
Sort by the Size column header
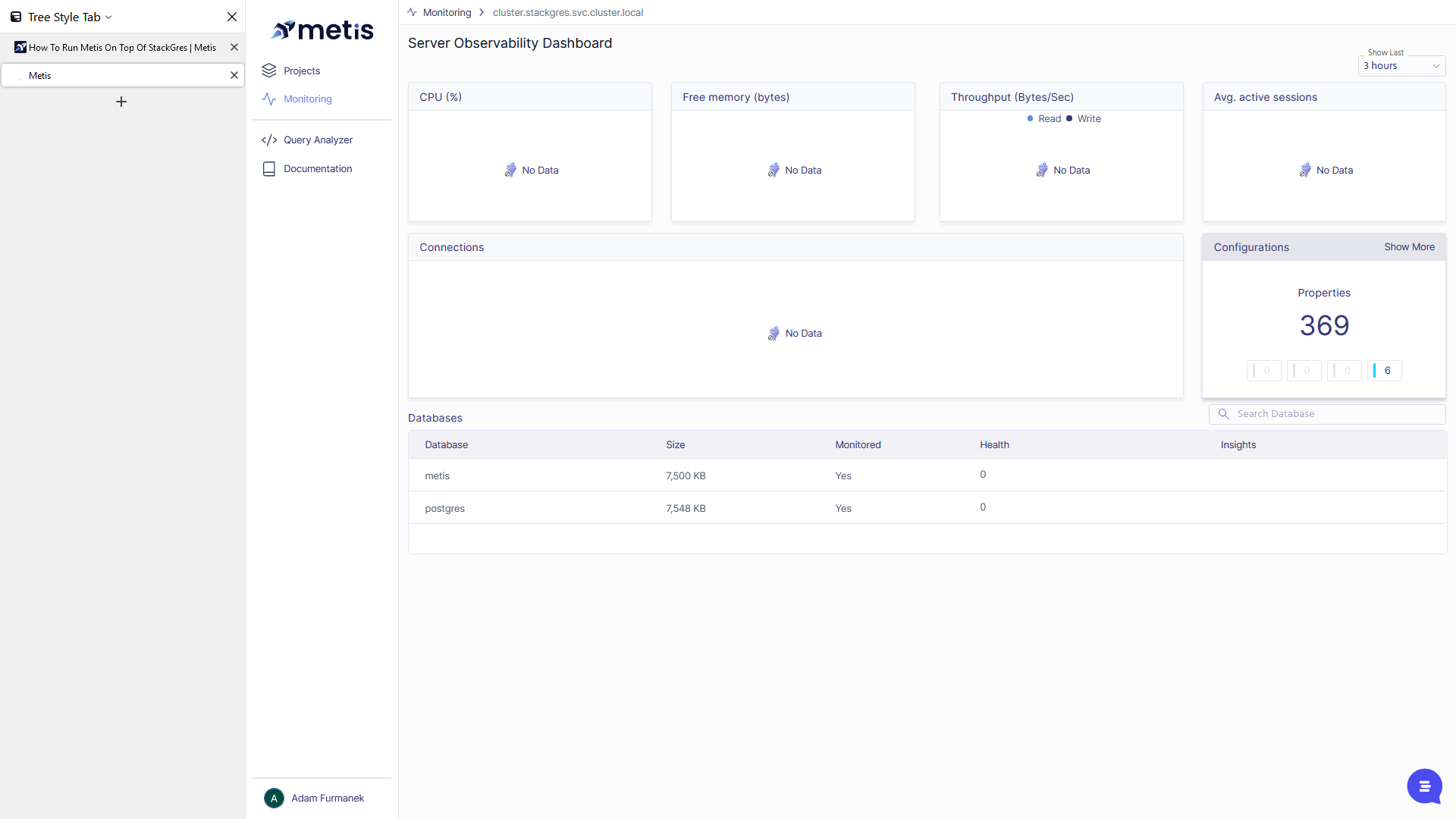tap(675, 444)
